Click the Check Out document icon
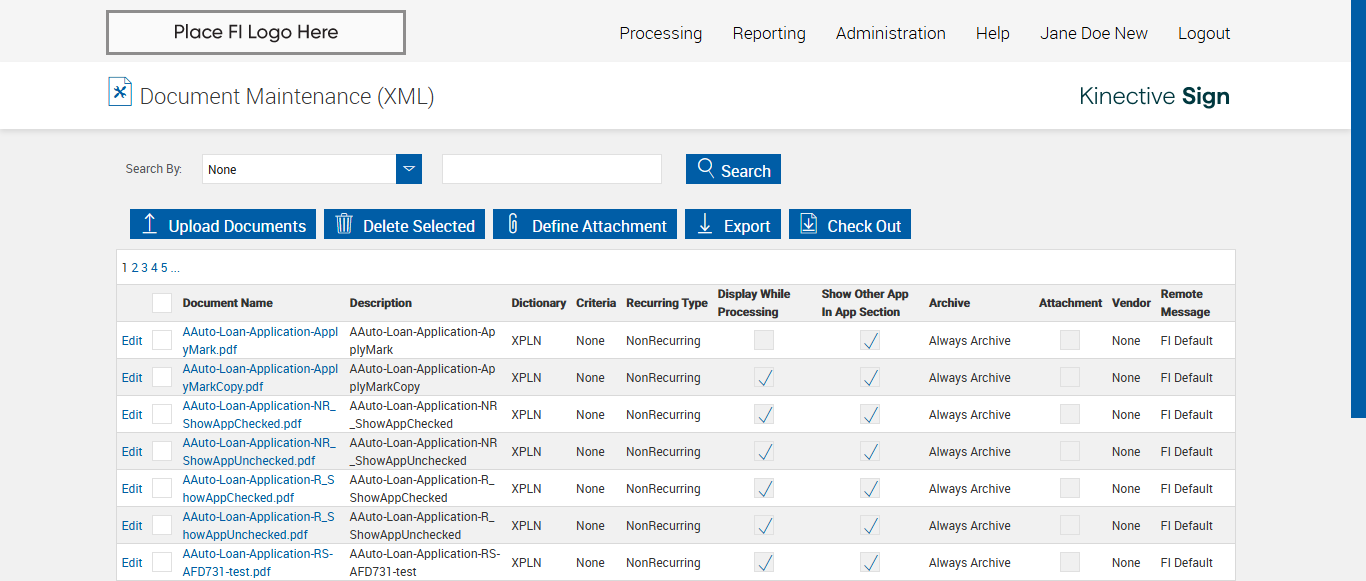The width and height of the screenshot is (1366, 581). (x=809, y=224)
